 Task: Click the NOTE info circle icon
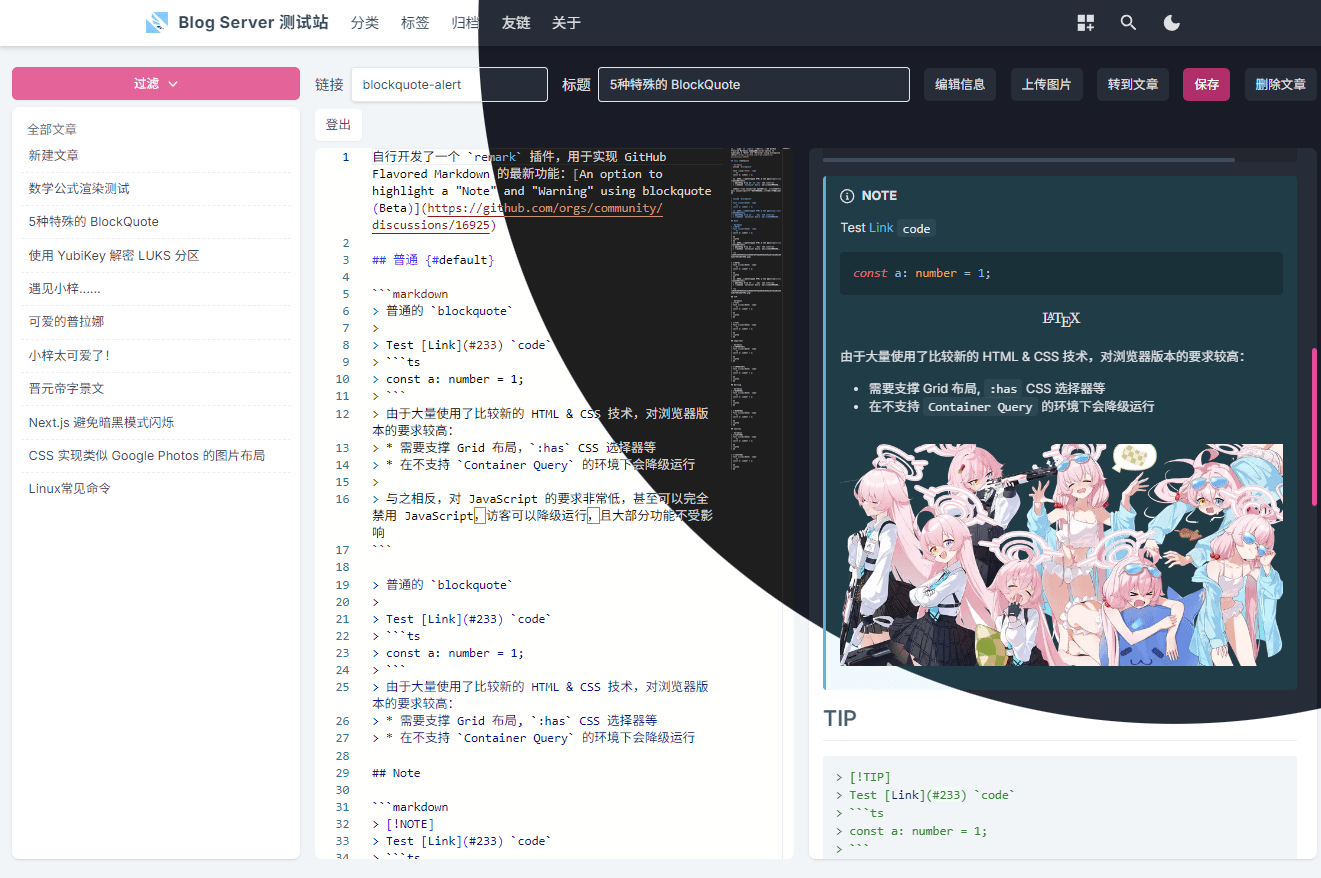click(x=847, y=196)
